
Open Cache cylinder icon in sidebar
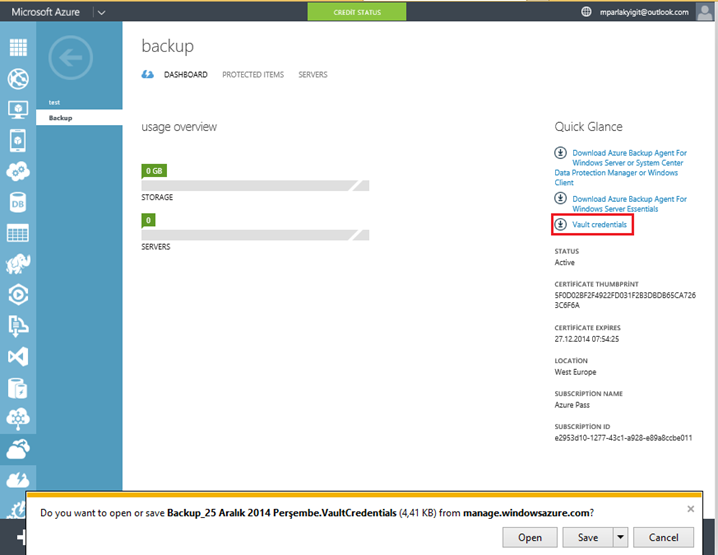(18, 388)
